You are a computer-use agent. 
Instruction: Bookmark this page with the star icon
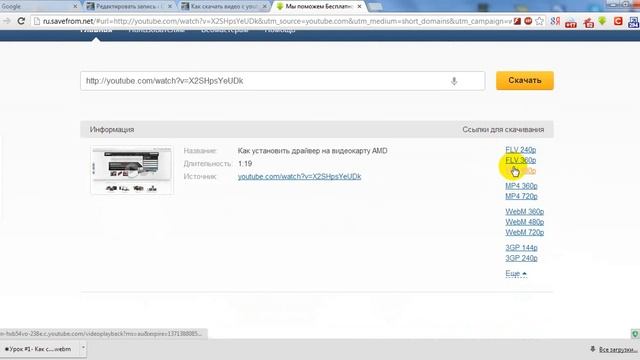point(540,21)
